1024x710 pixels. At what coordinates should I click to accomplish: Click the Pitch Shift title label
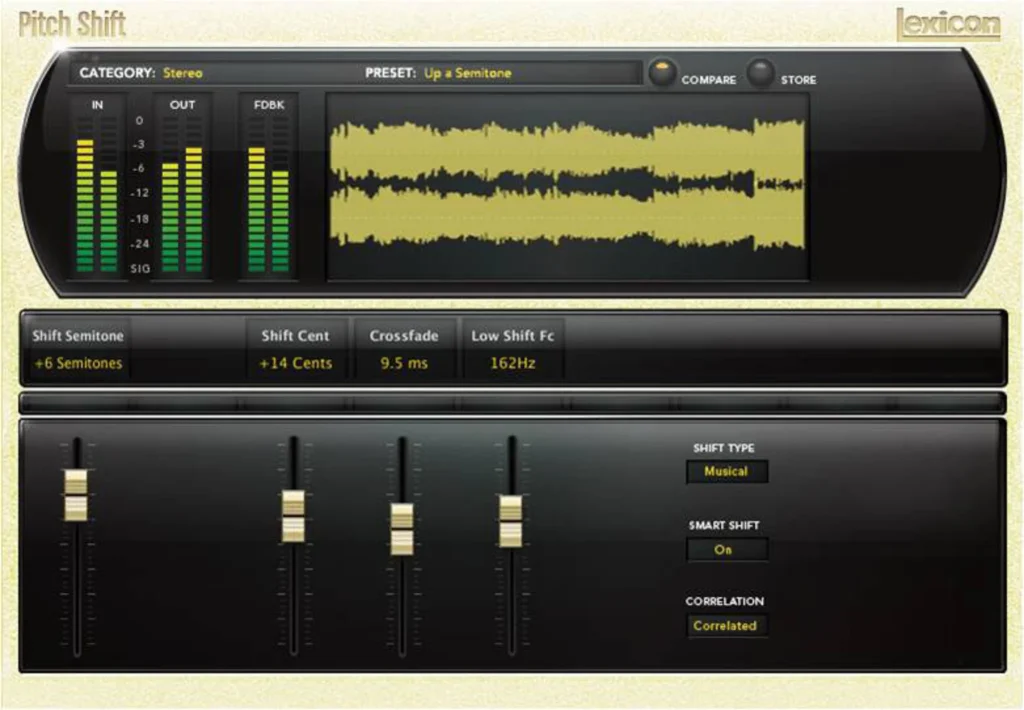(x=71, y=22)
